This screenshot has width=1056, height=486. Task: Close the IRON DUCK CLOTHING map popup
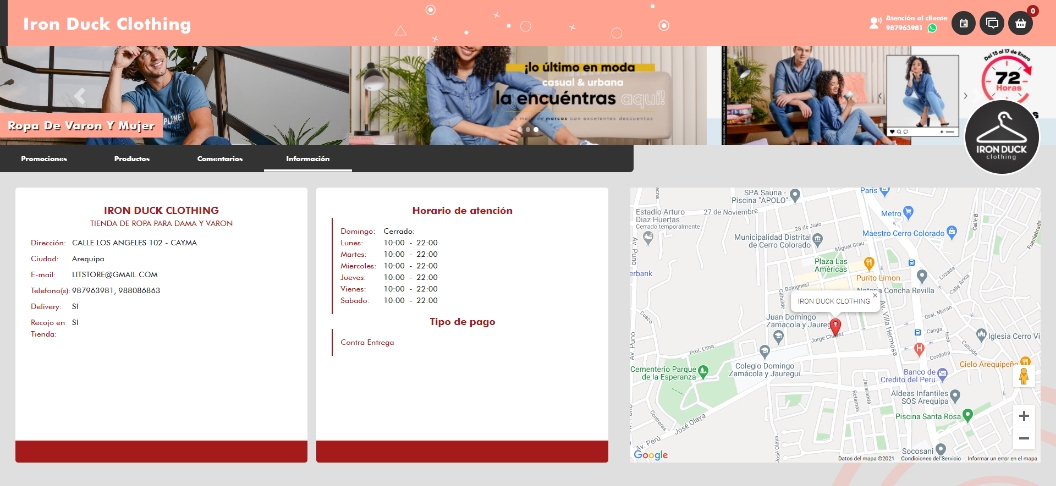point(875,295)
